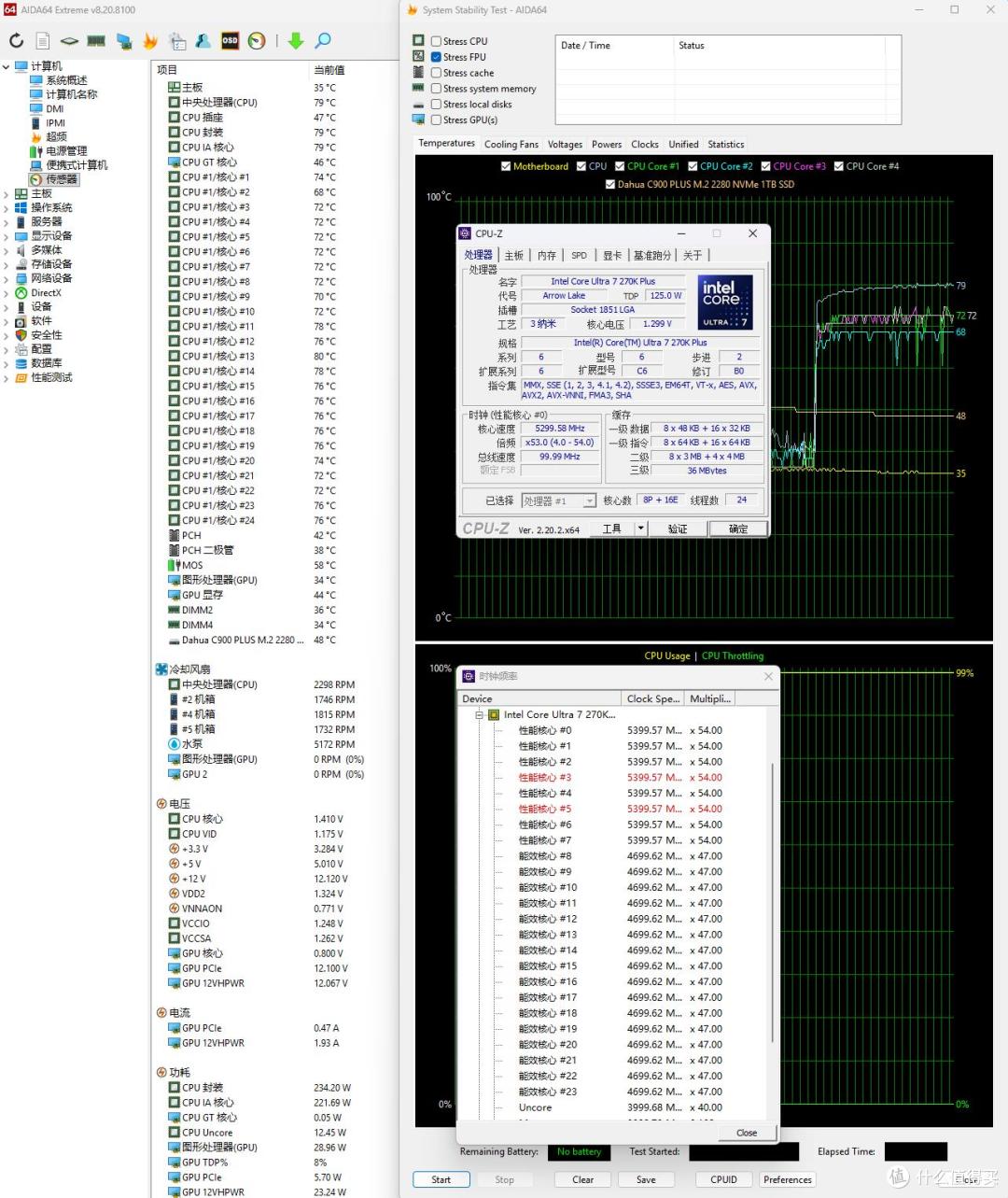Select 传感器 in the left tree

pos(62,179)
